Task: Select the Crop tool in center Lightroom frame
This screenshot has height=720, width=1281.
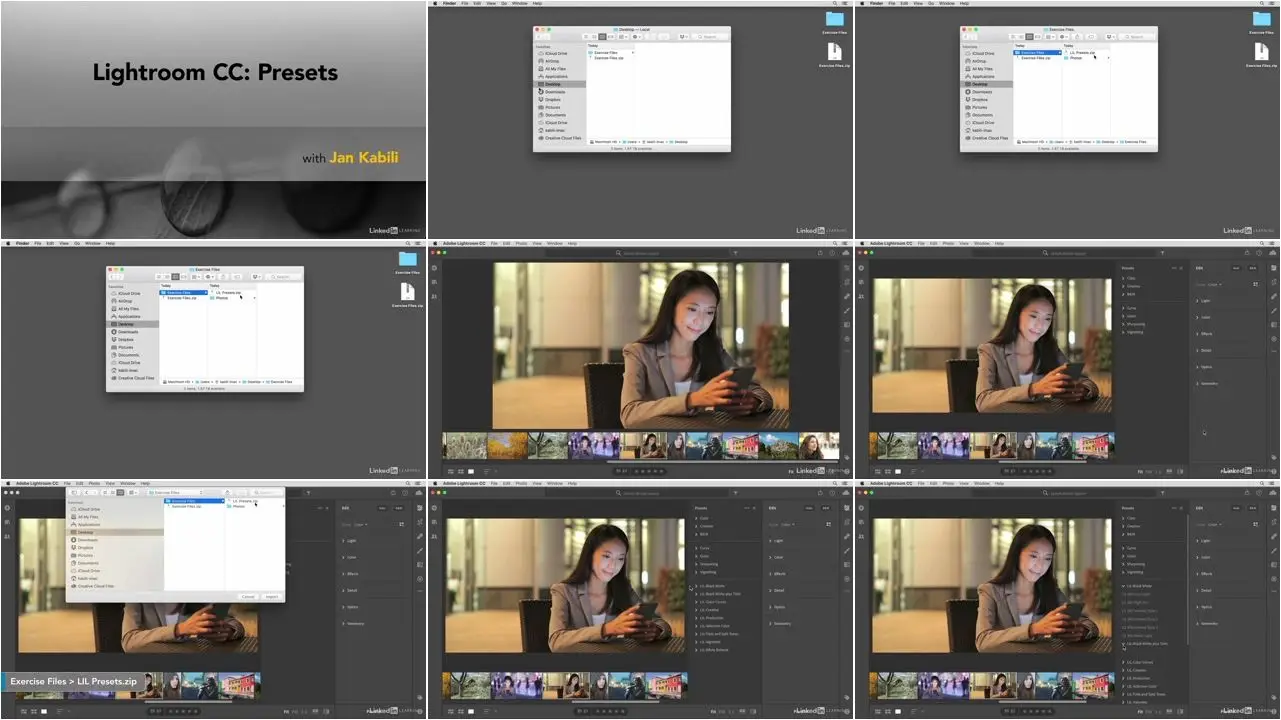Action: (846, 282)
